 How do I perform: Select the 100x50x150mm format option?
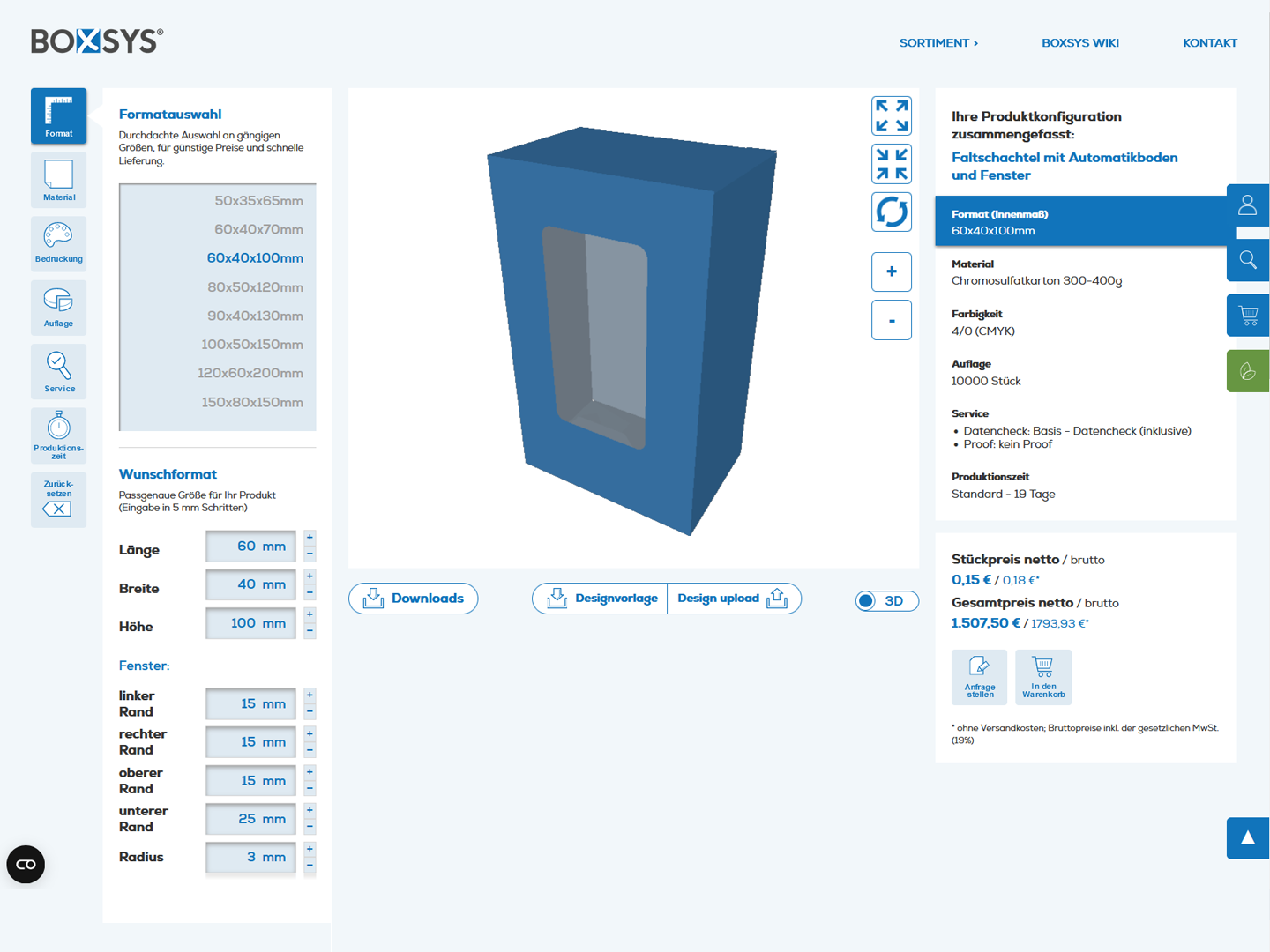click(x=251, y=345)
